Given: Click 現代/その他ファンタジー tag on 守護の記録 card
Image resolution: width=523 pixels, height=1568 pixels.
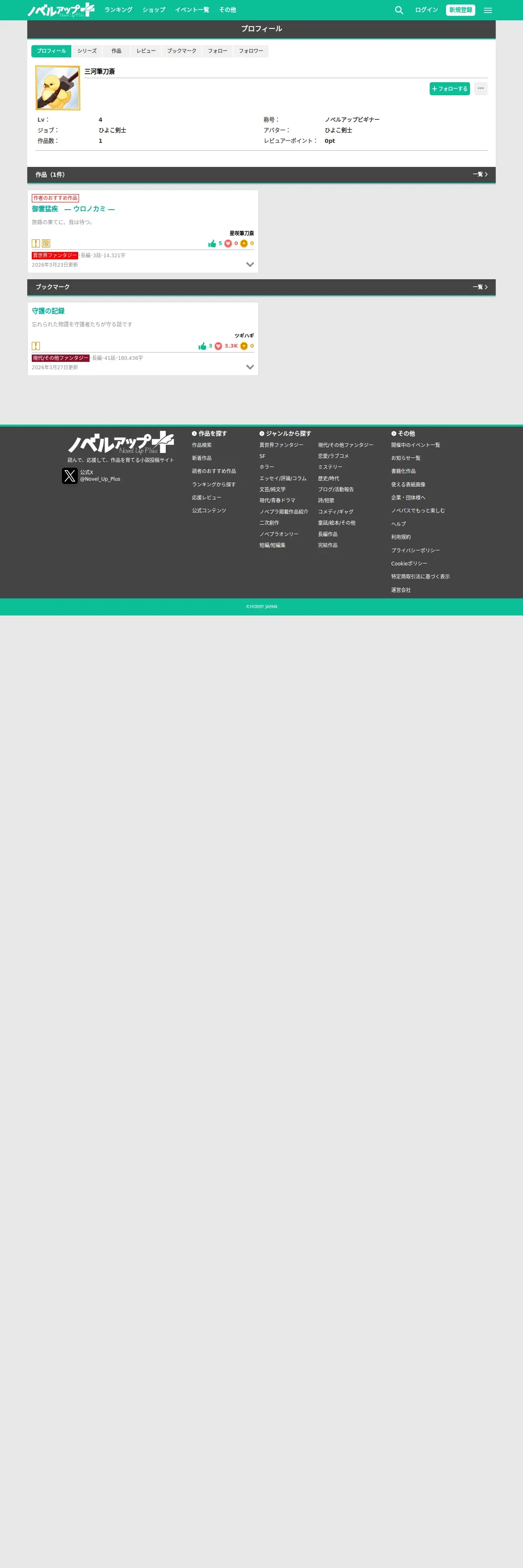Looking at the screenshot, I should click(x=60, y=358).
